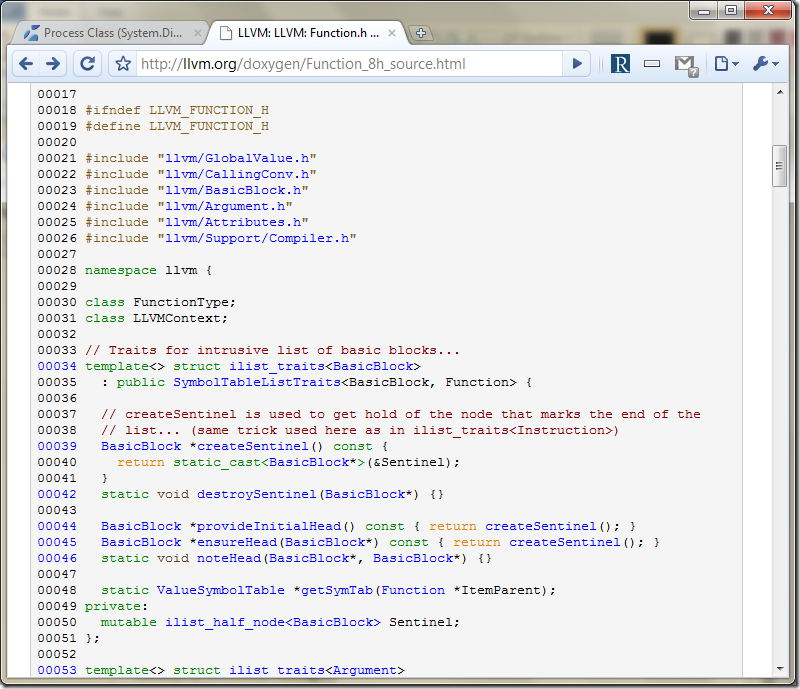Open the mail checker extension icon

[x=685, y=65]
